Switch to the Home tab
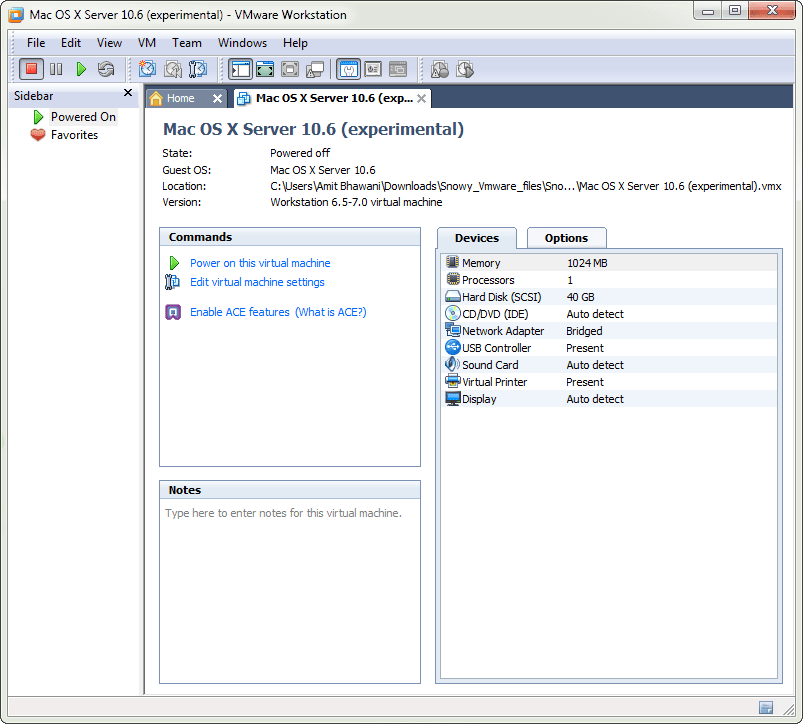 tap(180, 98)
